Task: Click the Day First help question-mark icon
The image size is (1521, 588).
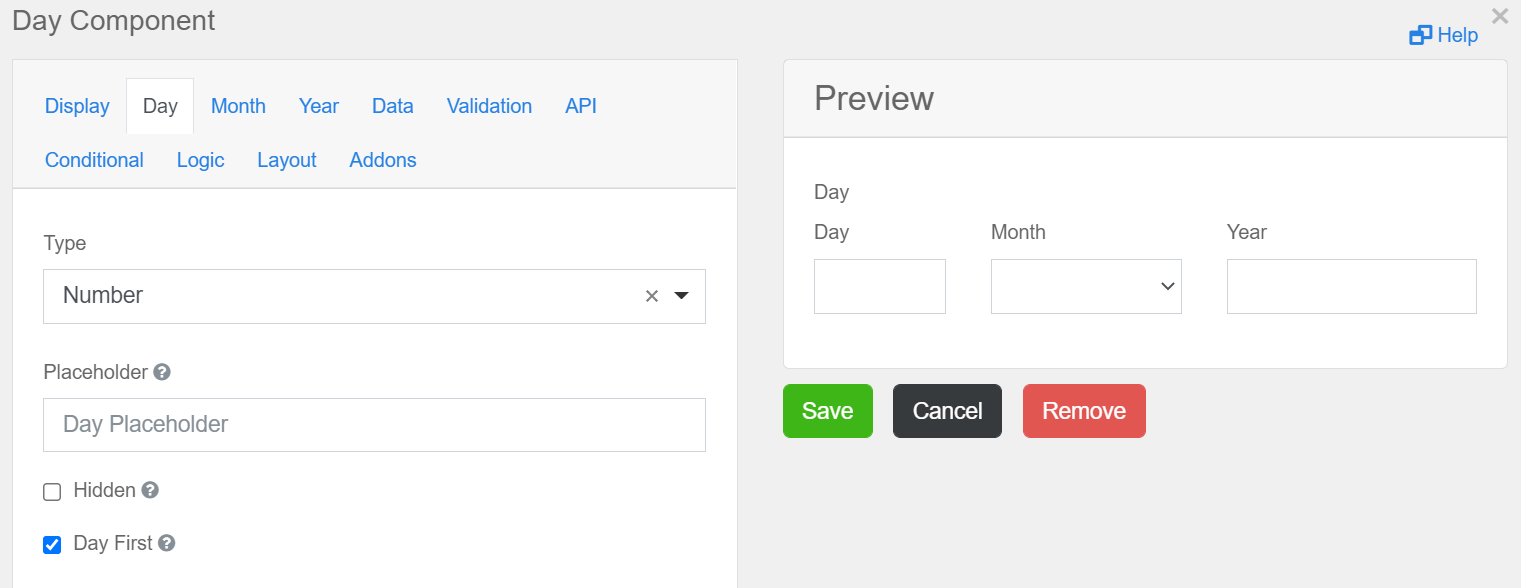Action: [x=167, y=543]
